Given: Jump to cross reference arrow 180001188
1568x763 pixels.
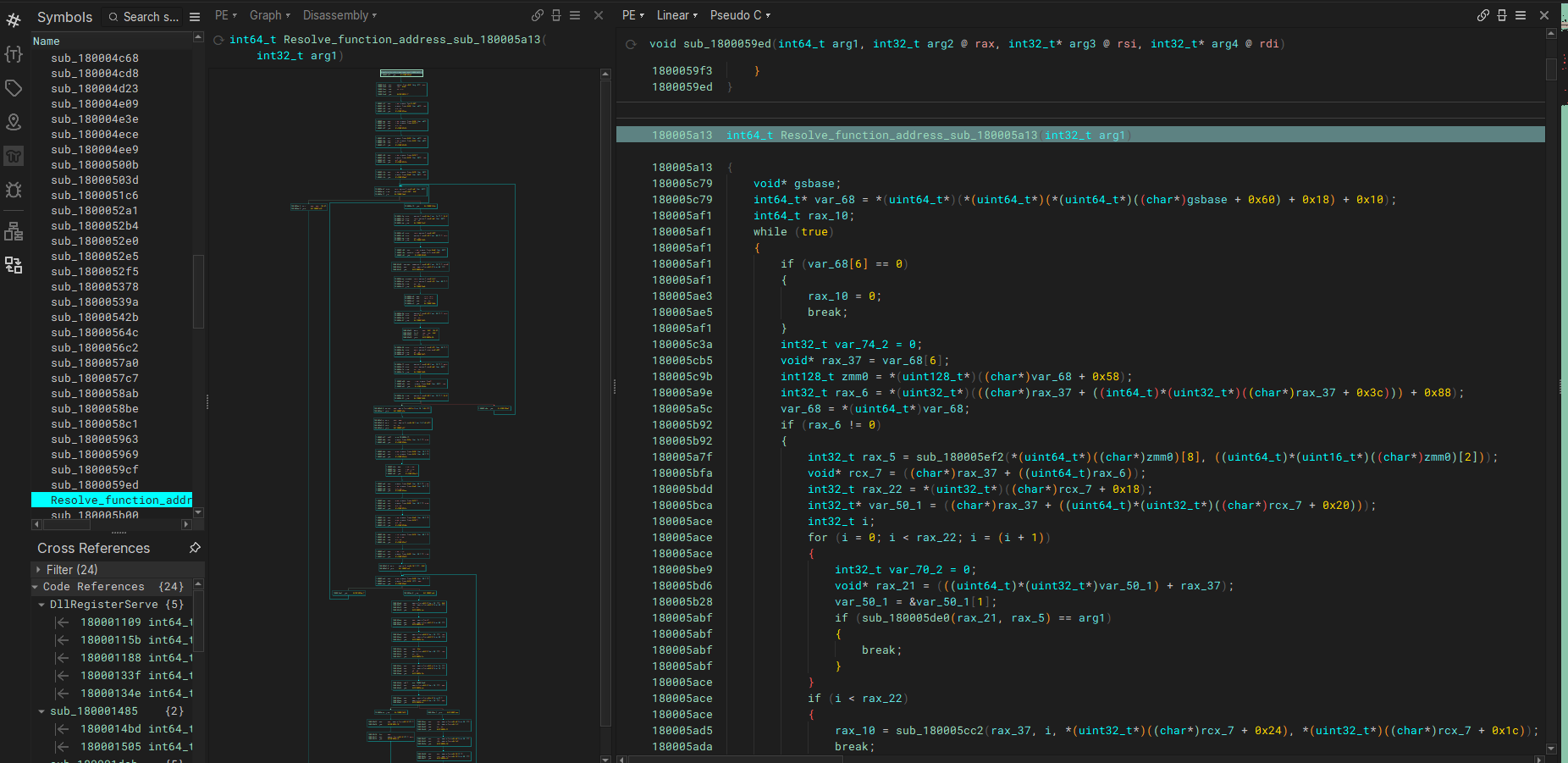Looking at the screenshot, I should point(63,658).
